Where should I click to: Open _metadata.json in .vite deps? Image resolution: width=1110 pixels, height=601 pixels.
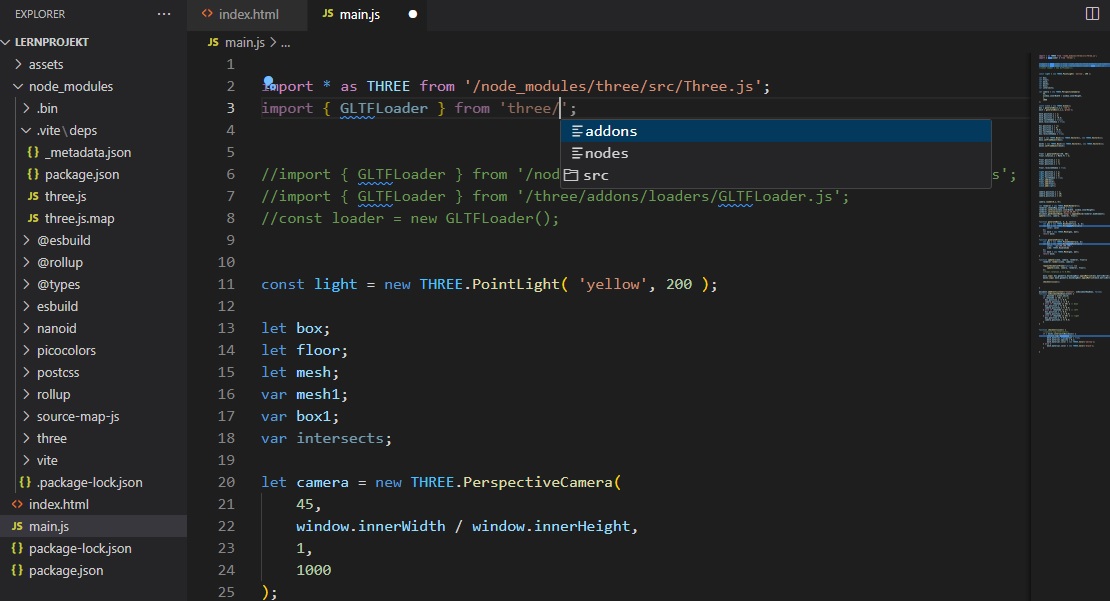[93, 152]
